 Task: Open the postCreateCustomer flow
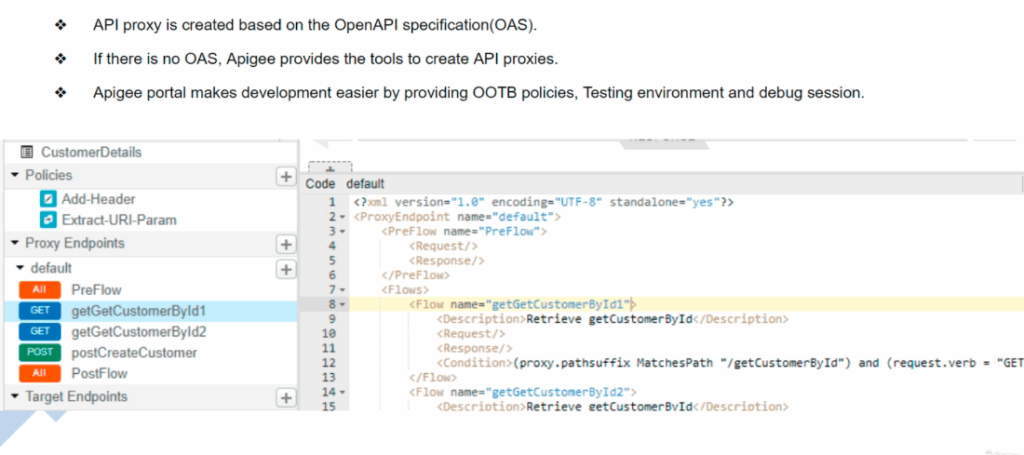click(134, 353)
